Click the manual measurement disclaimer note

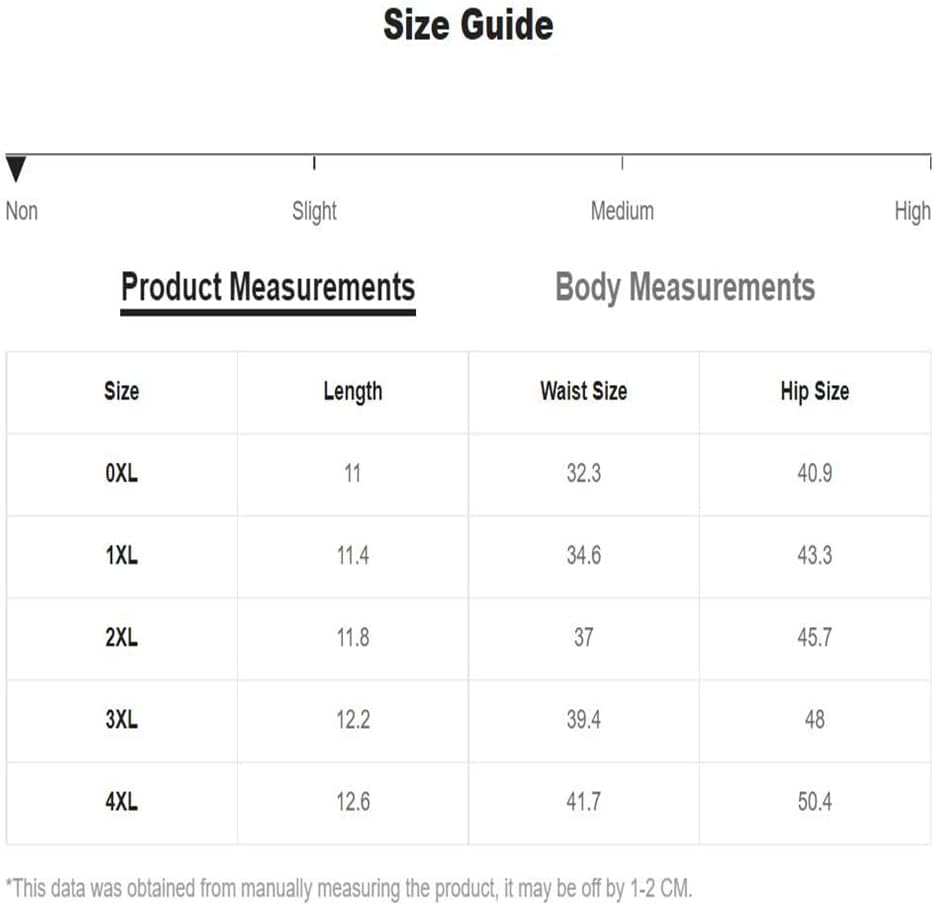(349, 888)
